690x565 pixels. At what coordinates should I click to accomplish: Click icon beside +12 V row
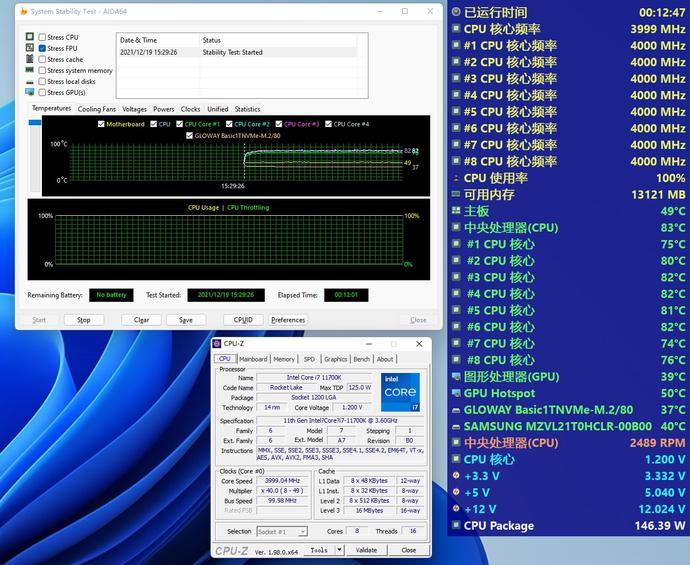[x=456, y=509]
